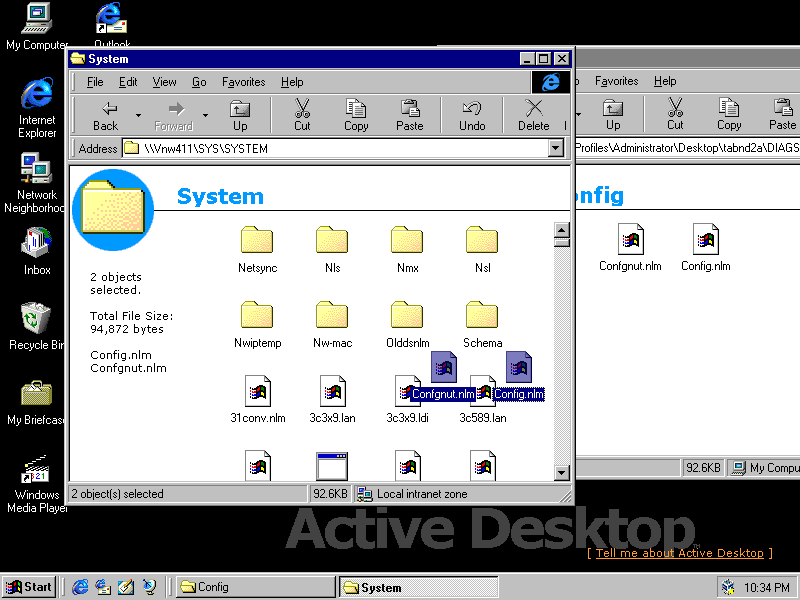This screenshot has width=800, height=600.
Task: Undo last action in System window
Action: point(472,116)
